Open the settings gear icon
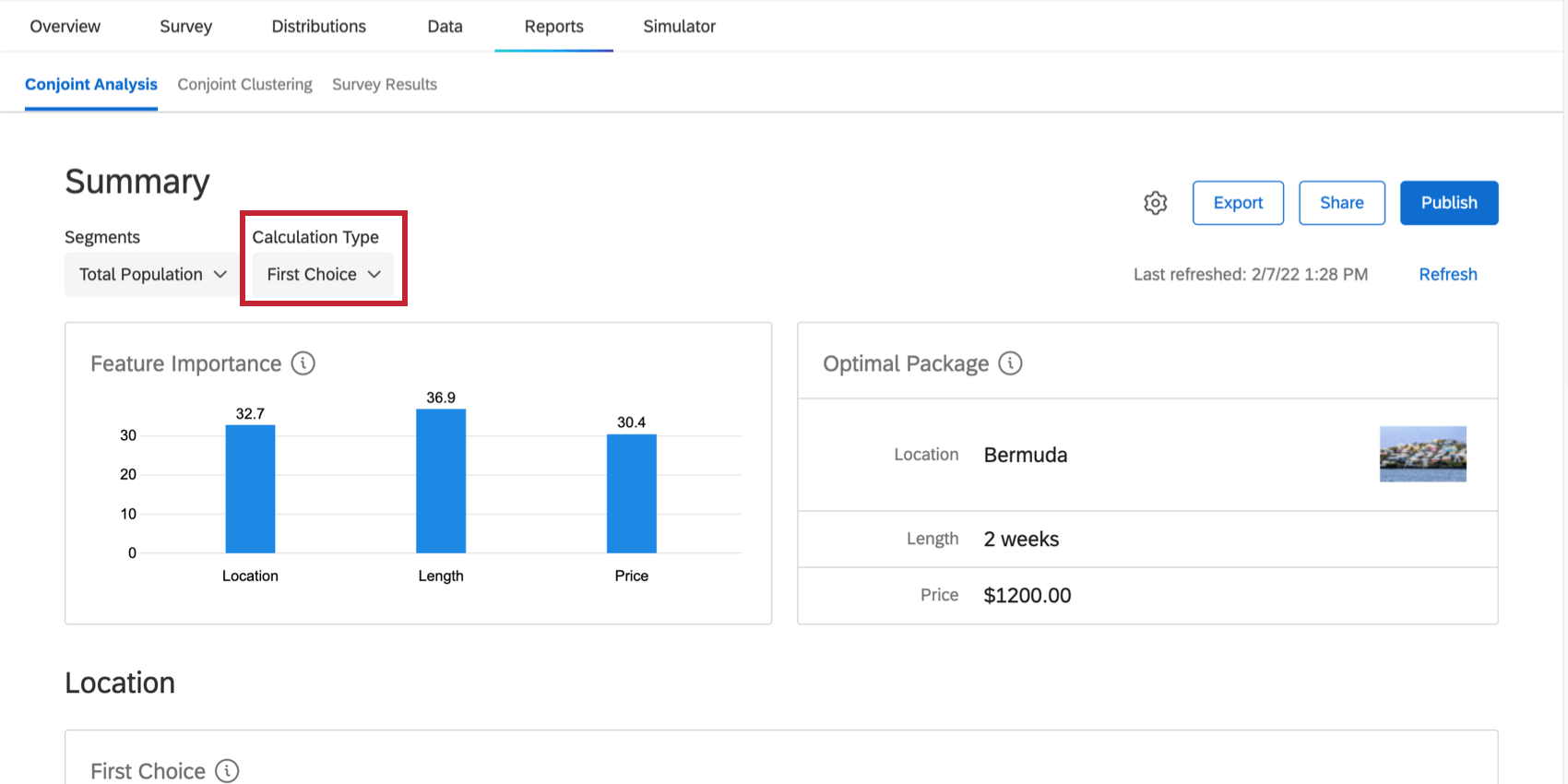 [x=1155, y=203]
